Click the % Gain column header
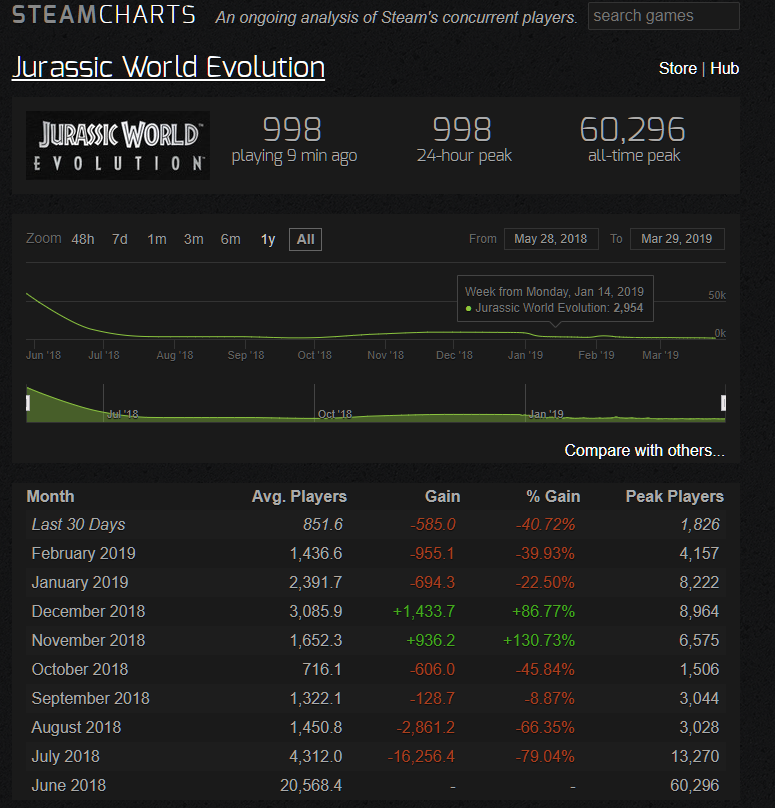This screenshot has height=808, width=775. click(553, 496)
